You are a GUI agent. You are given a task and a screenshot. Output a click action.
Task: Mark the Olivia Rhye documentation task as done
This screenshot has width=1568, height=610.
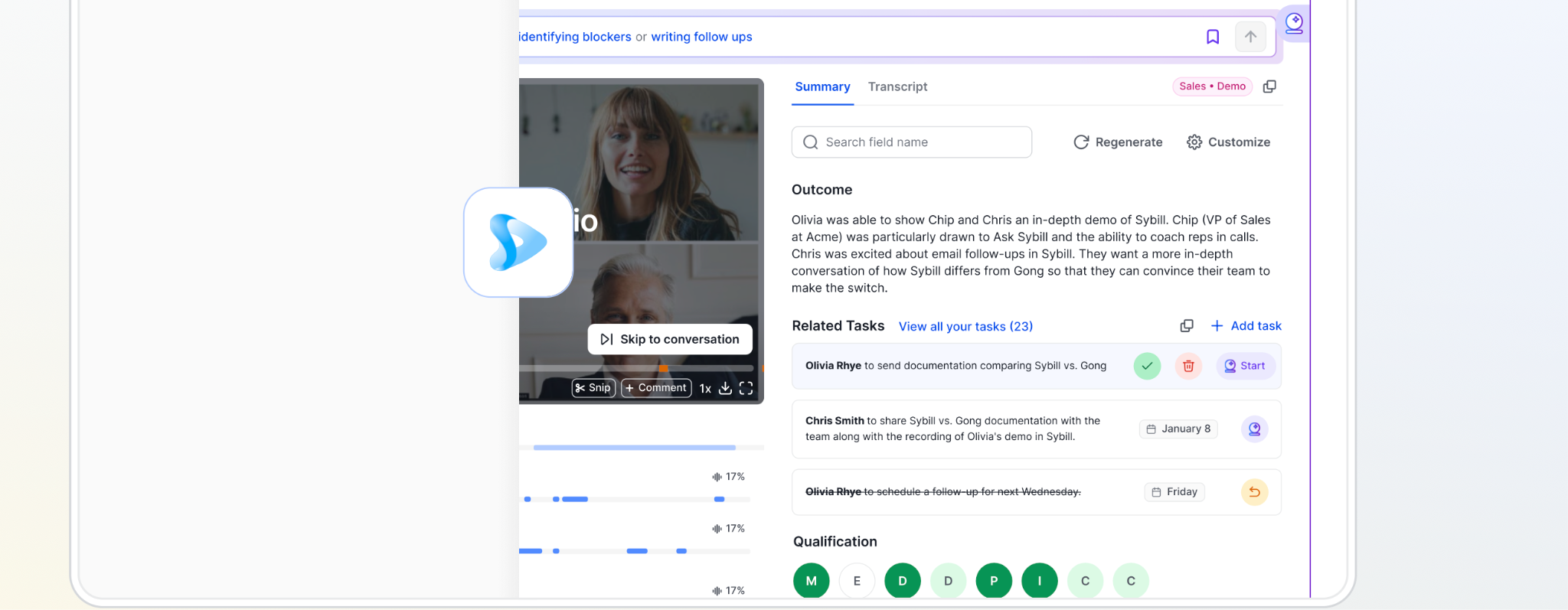pyautogui.click(x=1147, y=366)
